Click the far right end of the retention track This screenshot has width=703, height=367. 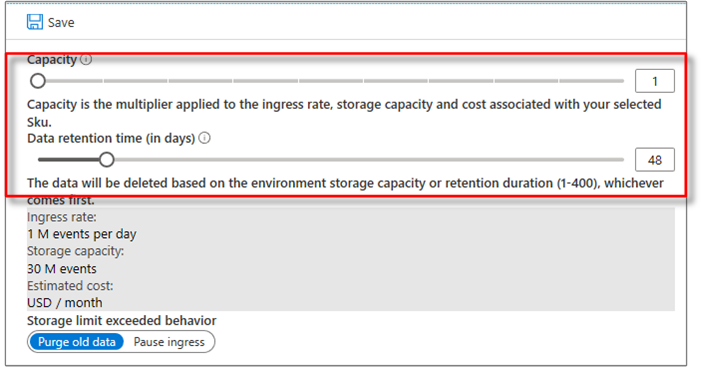[x=622, y=160]
